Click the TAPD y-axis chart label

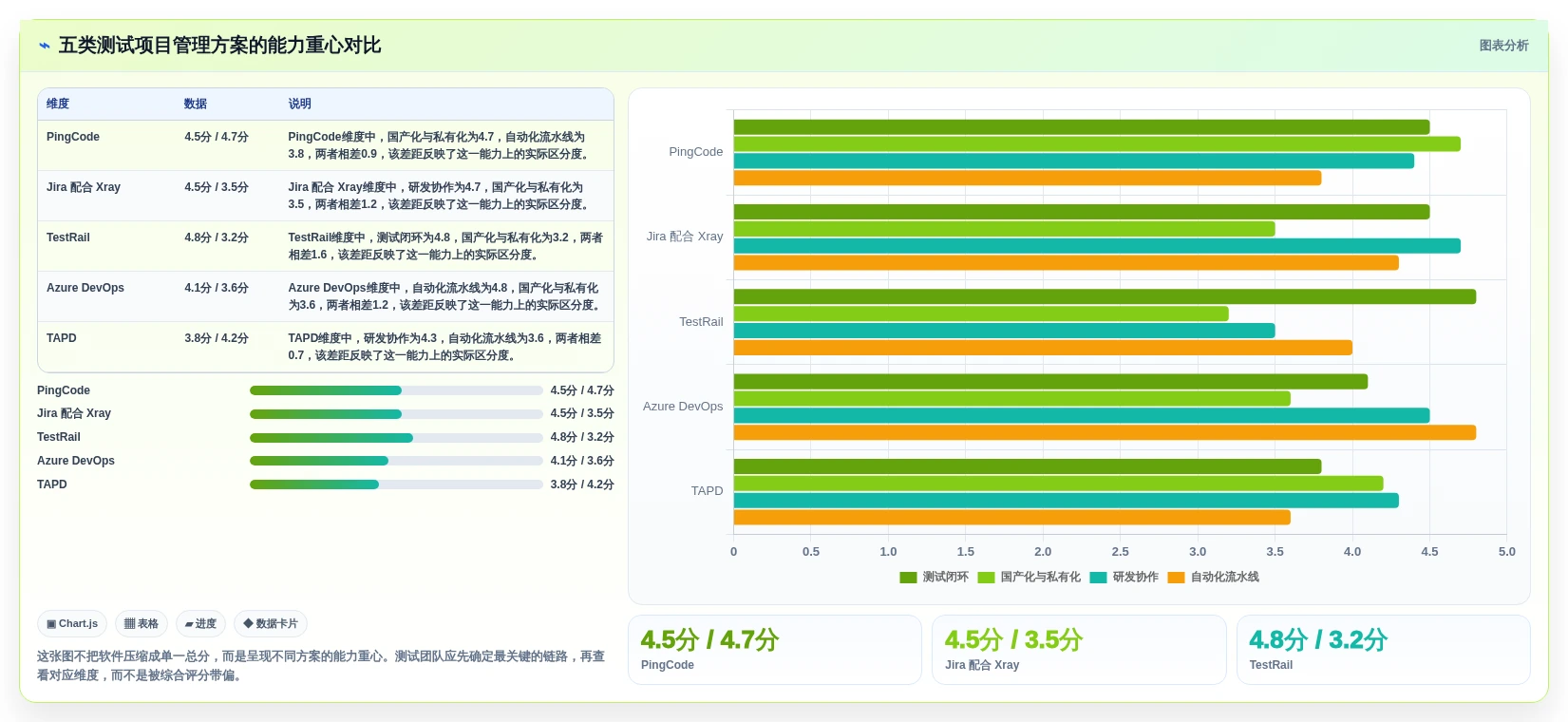click(x=707, y=491)
